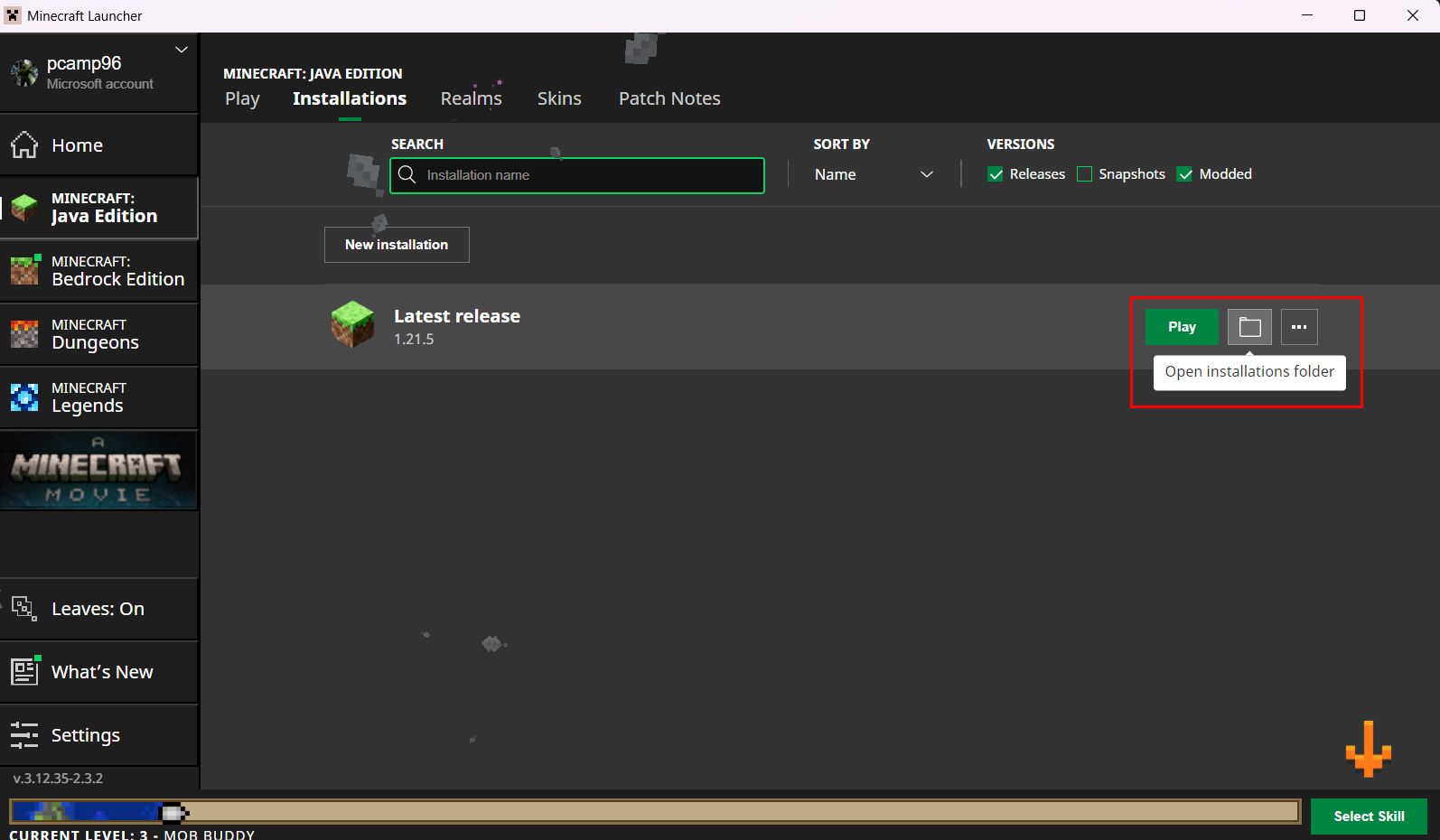Open installations folder icon button
1440x840 pixels.
tap(1249, 327)
